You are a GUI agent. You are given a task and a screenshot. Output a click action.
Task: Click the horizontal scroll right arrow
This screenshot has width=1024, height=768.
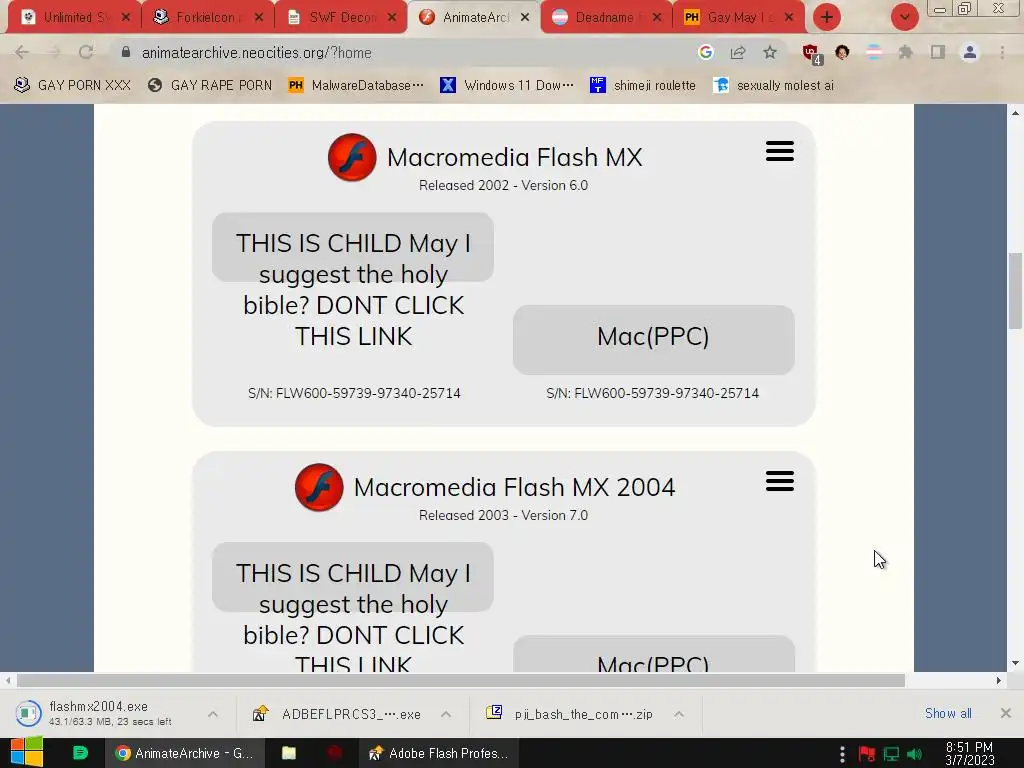(x=999, y=680)
